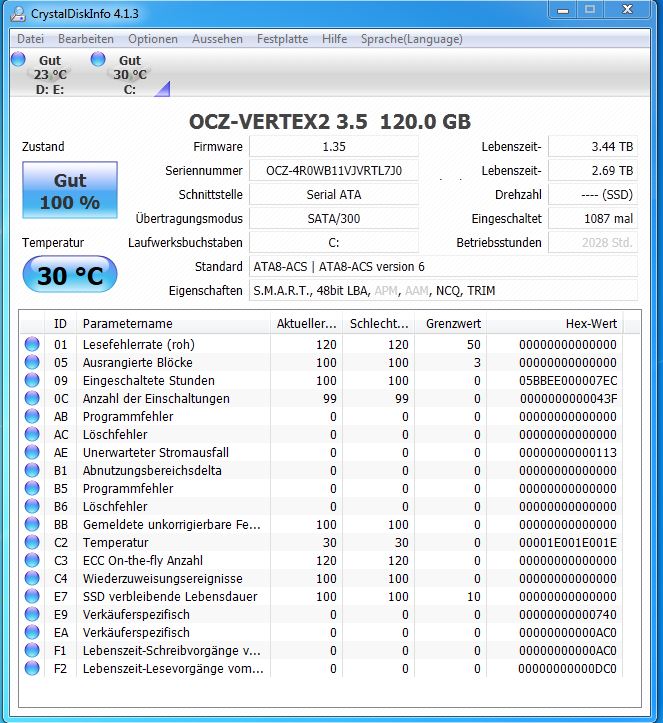Click hex value 00001E001E001E
The image size is (663, 723).
(568, 542)
